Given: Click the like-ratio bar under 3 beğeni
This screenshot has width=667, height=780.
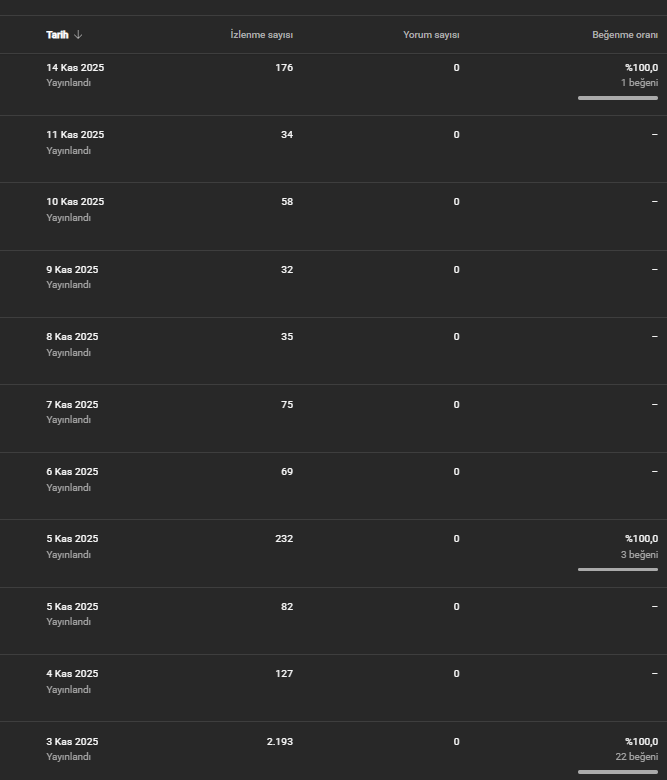Looking at the screenshot, I should [618, 569].
